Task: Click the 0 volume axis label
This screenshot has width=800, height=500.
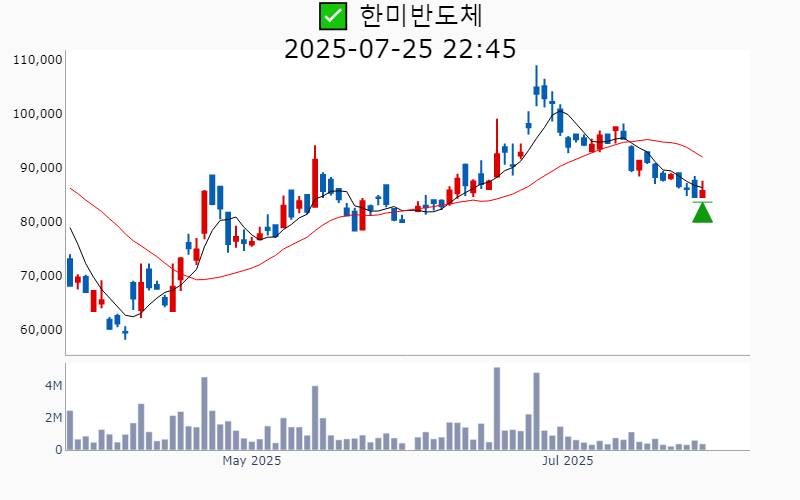Action: [59, 450]
